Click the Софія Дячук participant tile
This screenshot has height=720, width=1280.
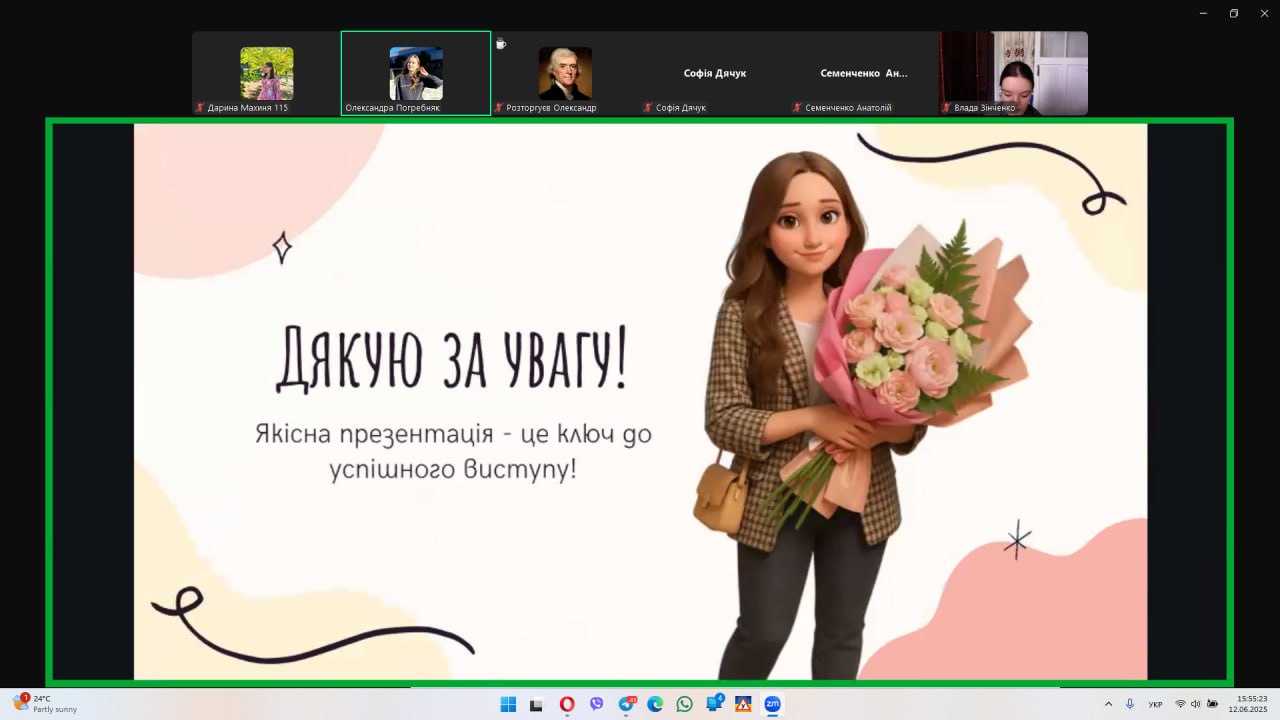tap(714, 73)
